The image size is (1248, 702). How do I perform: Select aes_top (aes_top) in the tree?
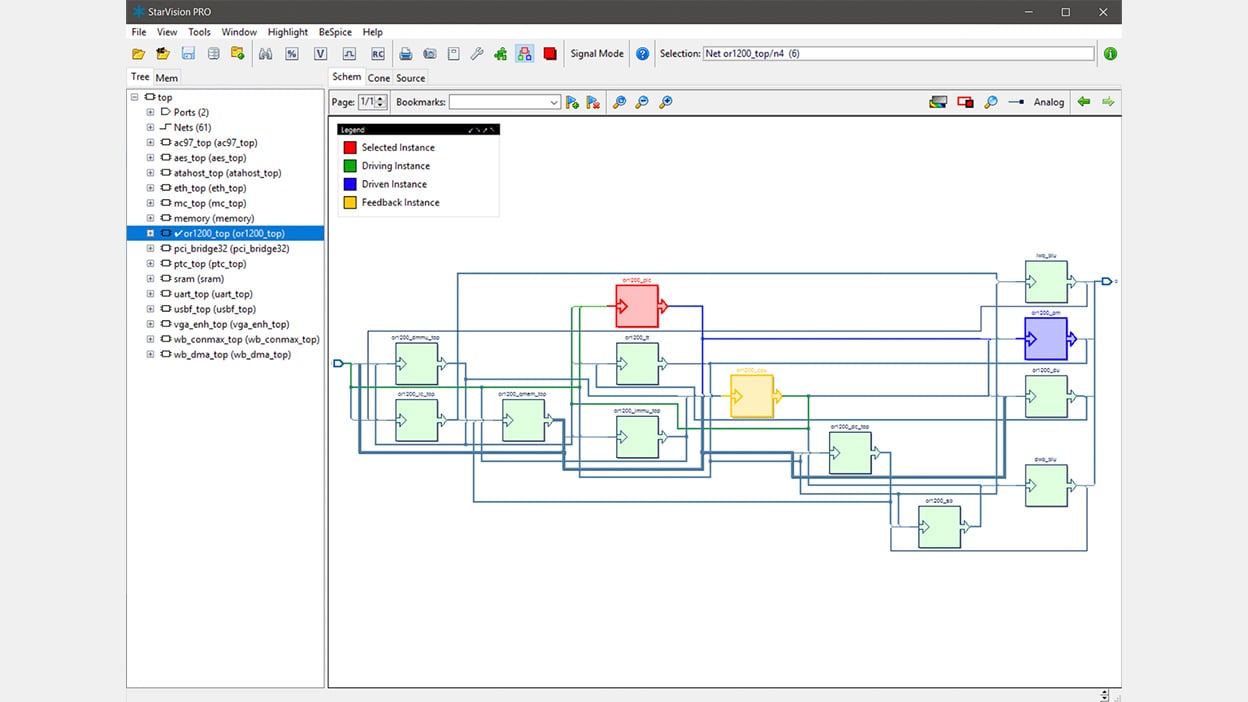tap(210, 158)
